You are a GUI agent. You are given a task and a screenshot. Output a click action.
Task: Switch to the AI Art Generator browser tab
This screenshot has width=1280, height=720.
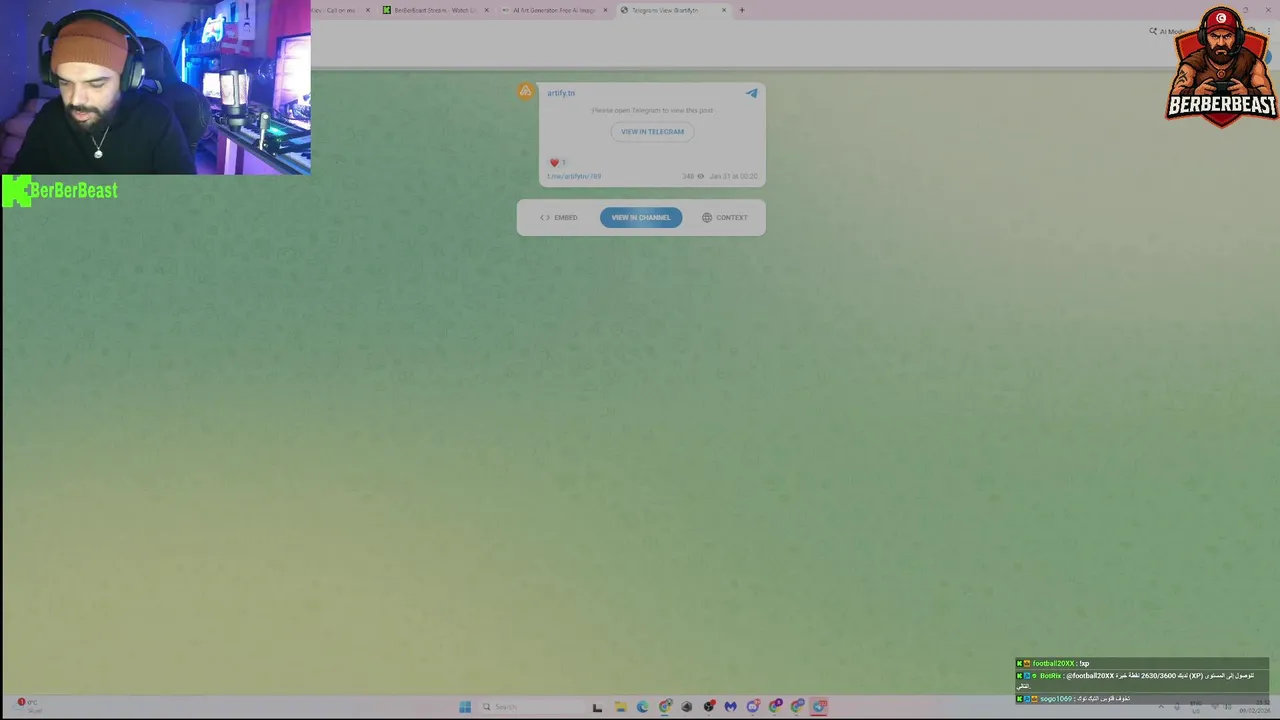553,10
